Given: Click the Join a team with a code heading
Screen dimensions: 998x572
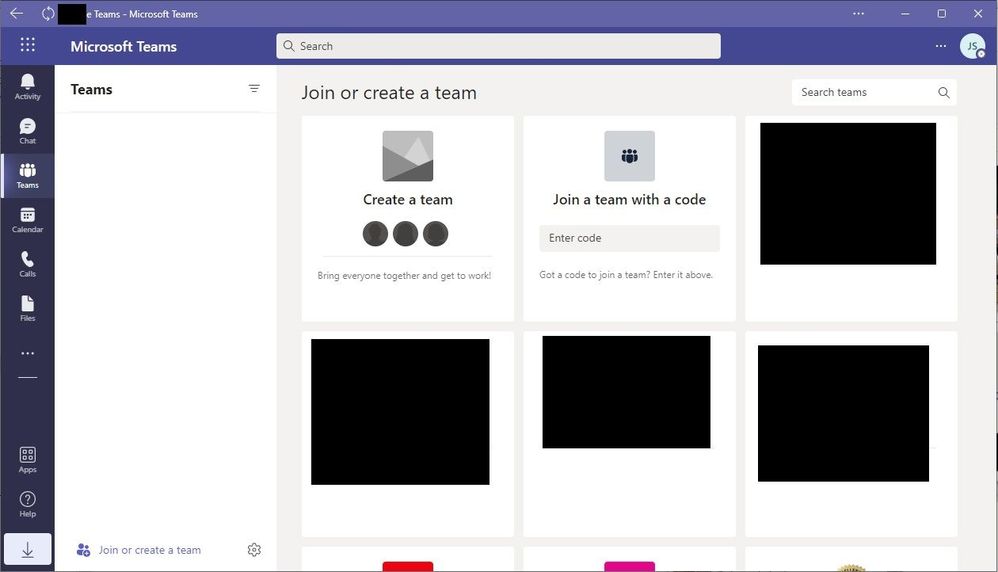Looking at the screenshot, I should point(629,200).
